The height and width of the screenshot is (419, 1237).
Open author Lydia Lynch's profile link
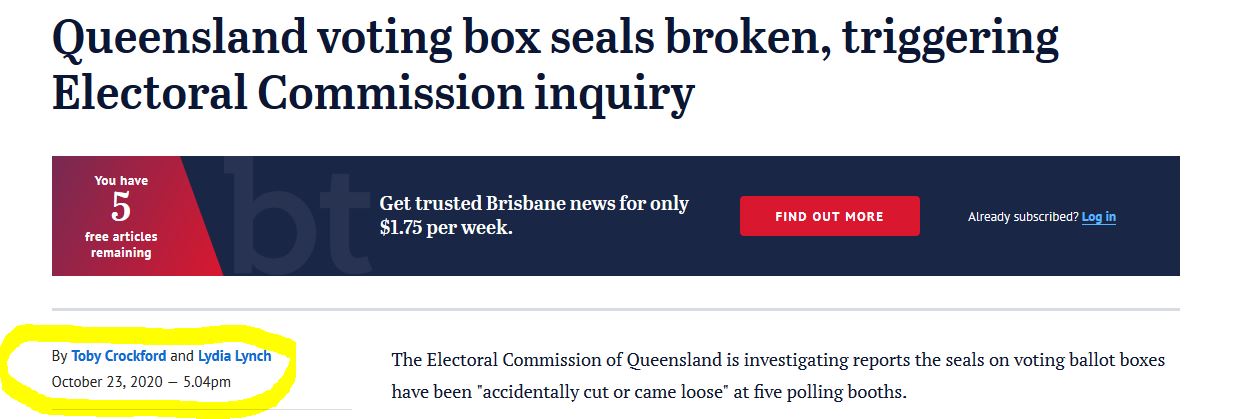[234, 356]
